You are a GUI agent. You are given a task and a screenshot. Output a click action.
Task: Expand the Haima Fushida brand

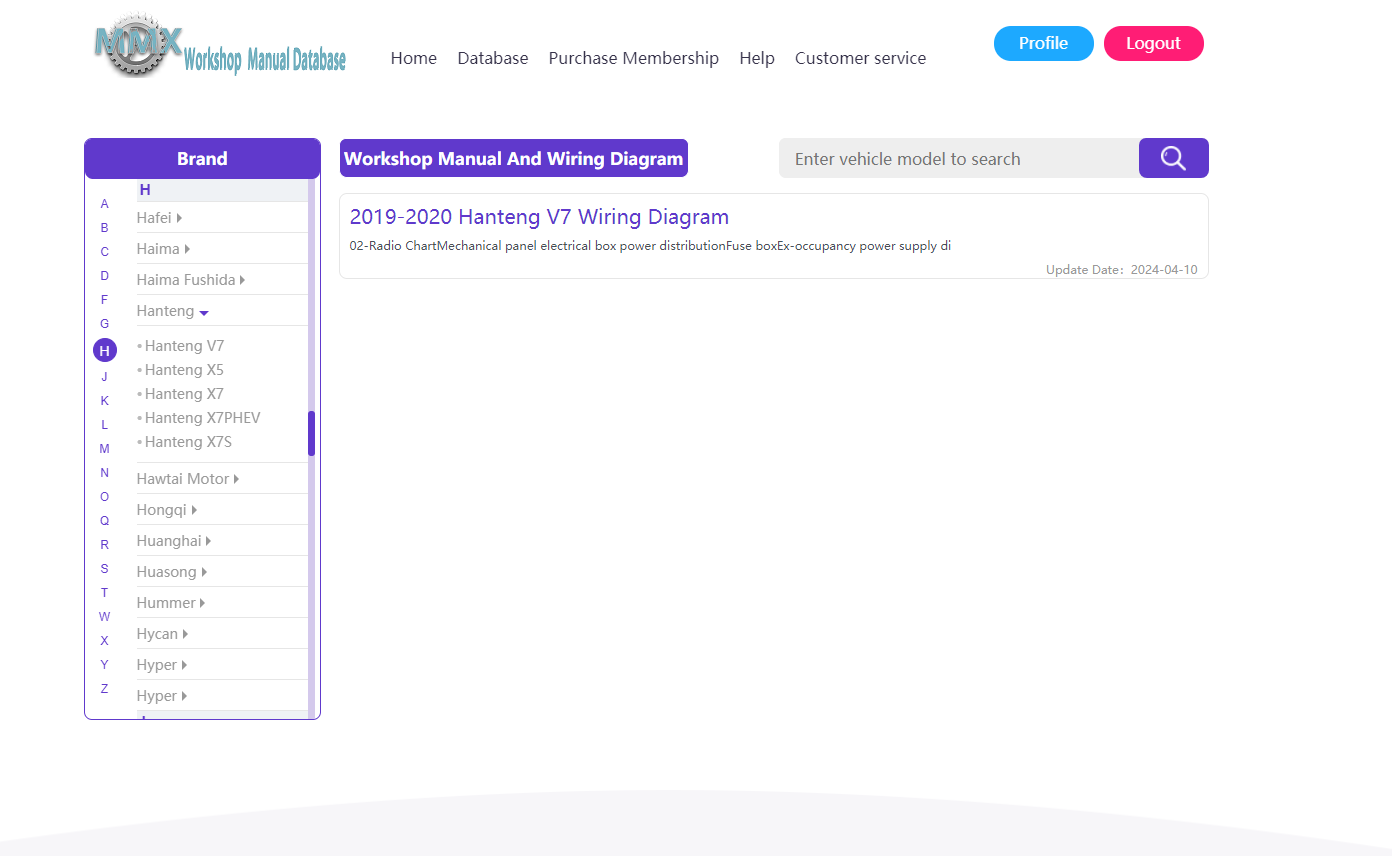191,280
